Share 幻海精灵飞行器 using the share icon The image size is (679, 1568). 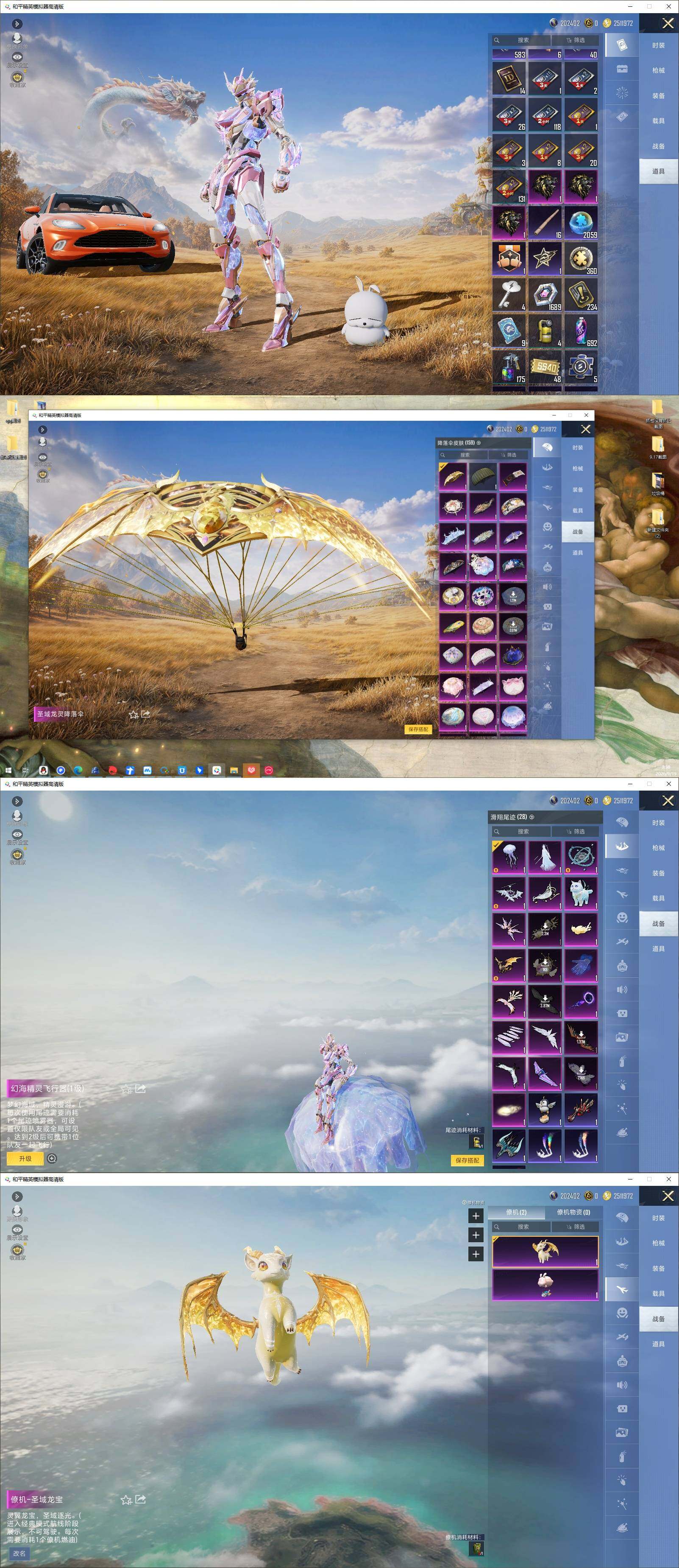click(141, 1088)
